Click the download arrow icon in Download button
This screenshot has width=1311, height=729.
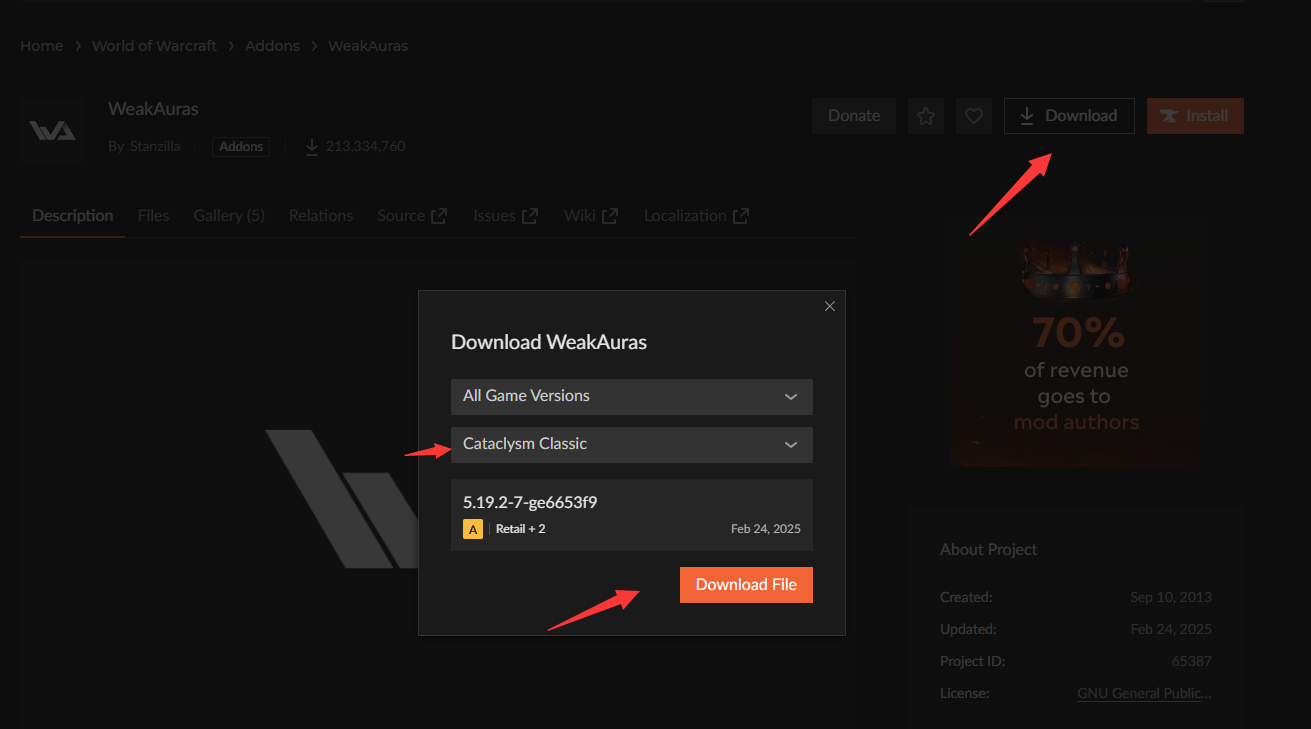(1026, 116)
